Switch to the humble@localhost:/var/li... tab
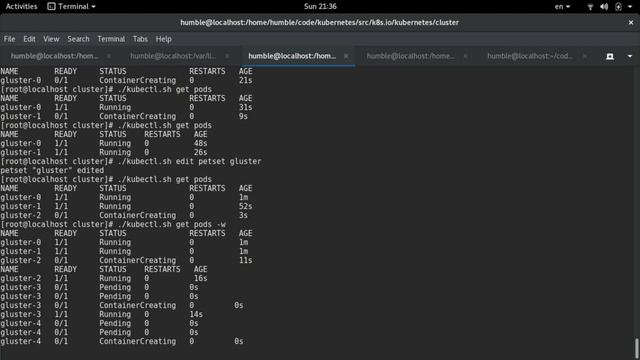The width and height of the screenshot is (640, 360). tap(173, 56)
